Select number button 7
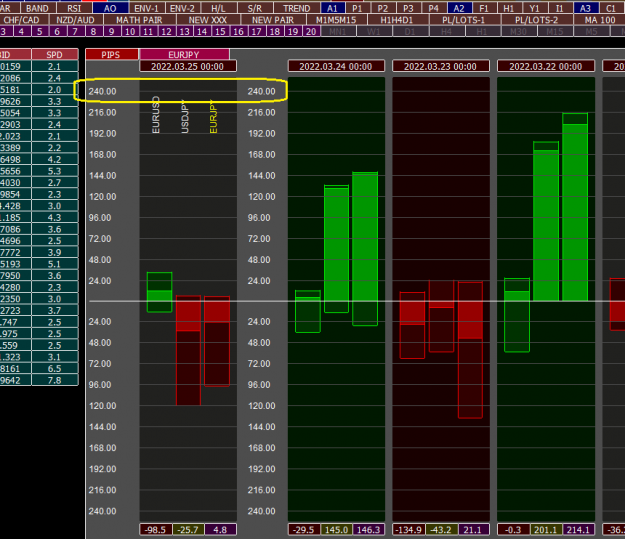This screenshot has height=539, width=625. click(75, 31)
